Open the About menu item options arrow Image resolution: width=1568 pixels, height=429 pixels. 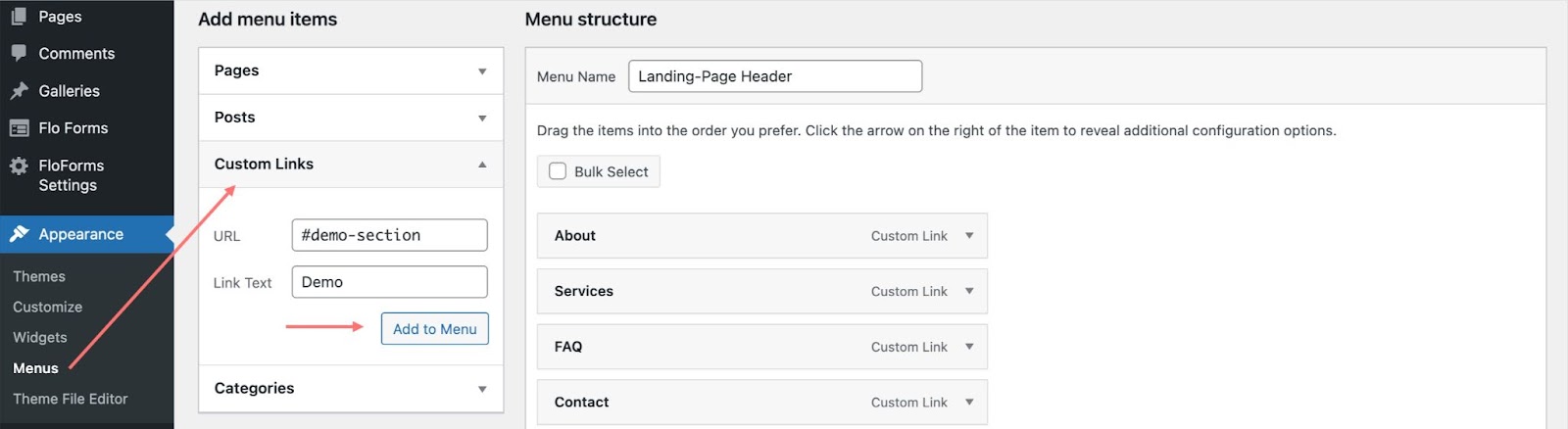pos(969,235)
